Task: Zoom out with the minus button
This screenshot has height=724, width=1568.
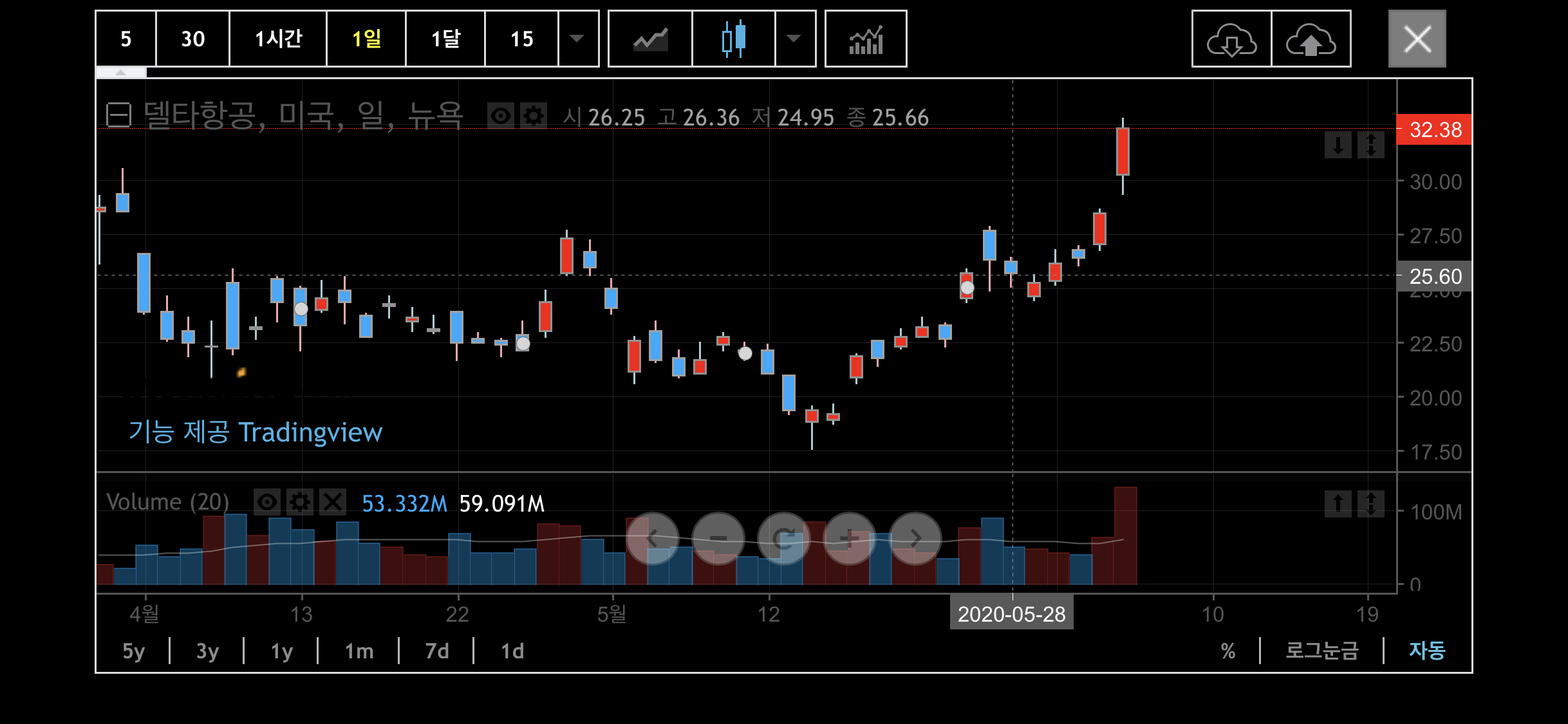Action: click(718, 538)
